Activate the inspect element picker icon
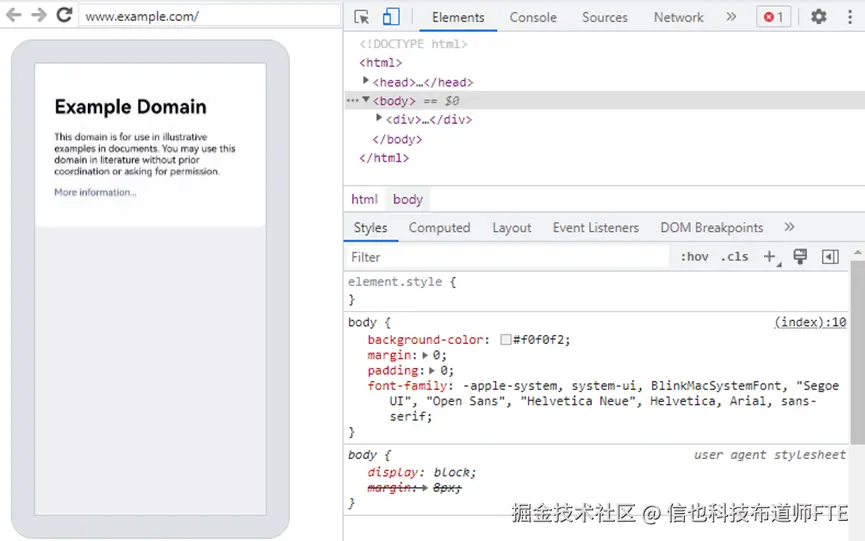Screen dimensions: 865x541 (x=362, y=17)
